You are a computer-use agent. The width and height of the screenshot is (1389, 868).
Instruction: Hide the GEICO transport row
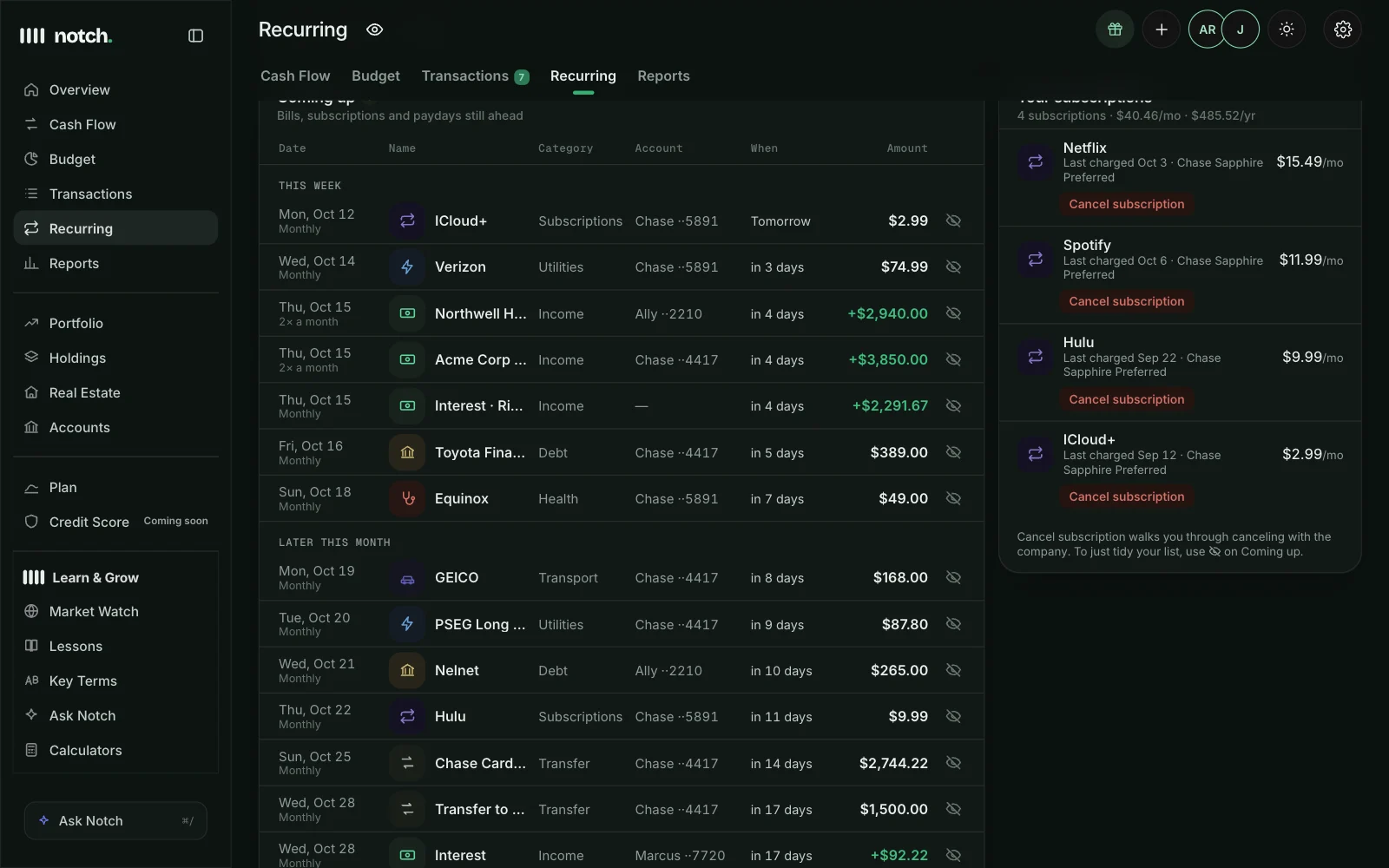[x=953, y=577]
